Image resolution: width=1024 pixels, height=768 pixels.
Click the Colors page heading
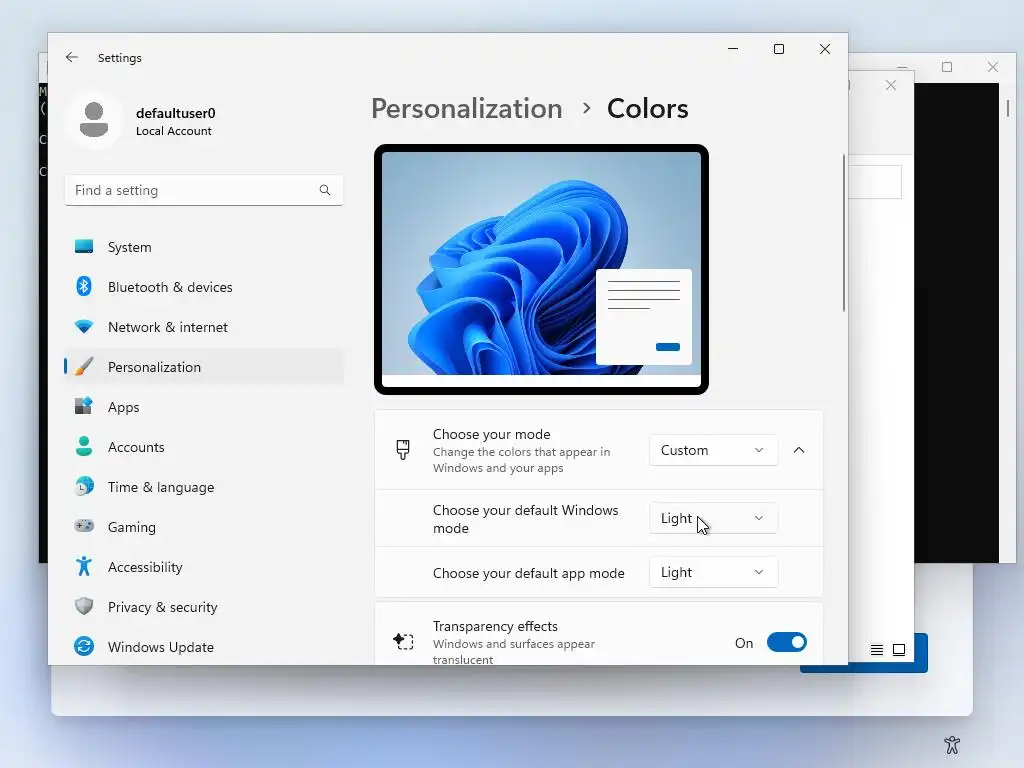coord(647,108)
